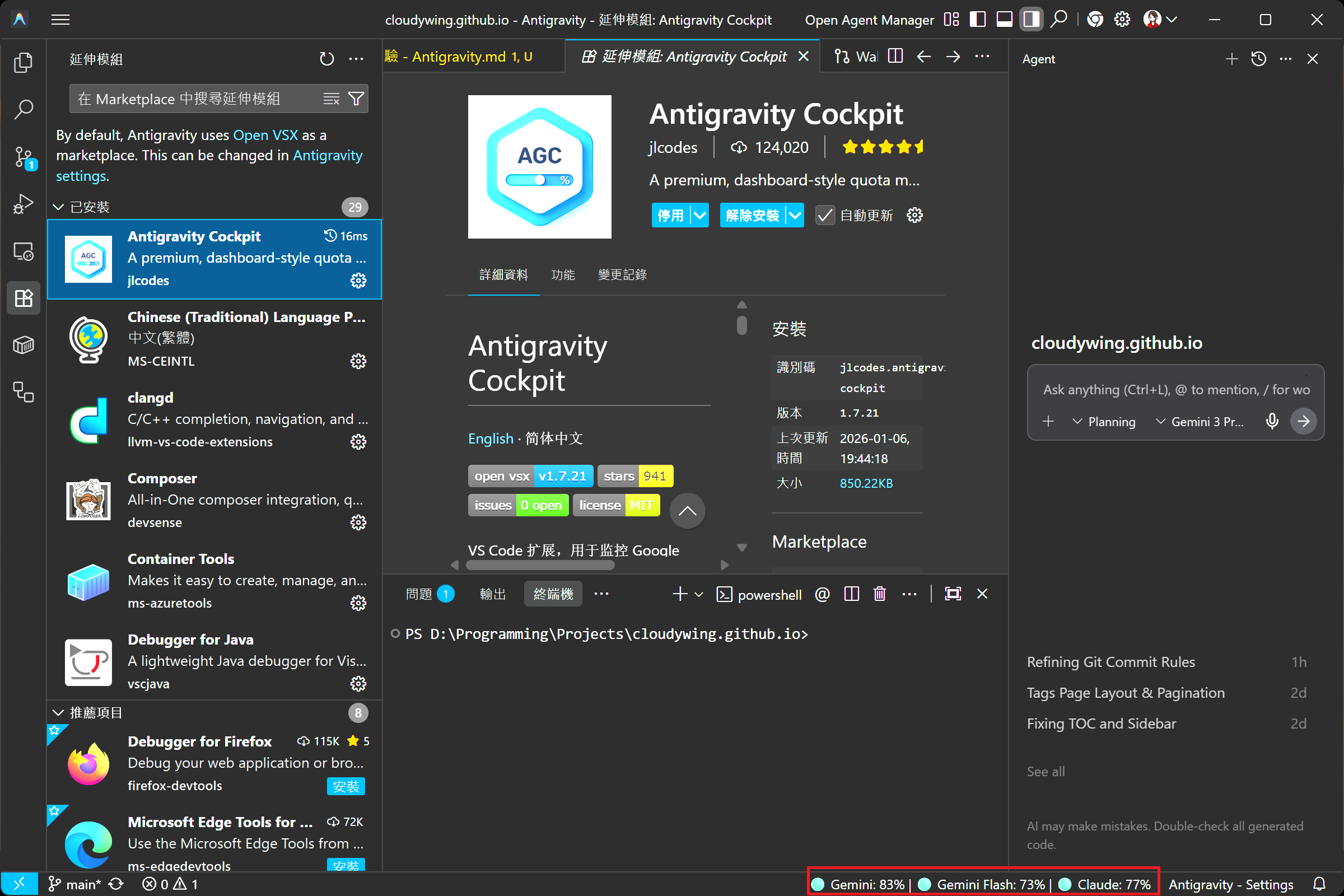Click the extensions filter funnel icon
Image resolution: width=1344 pixels, height=896 pixels.
click(356, 99)
